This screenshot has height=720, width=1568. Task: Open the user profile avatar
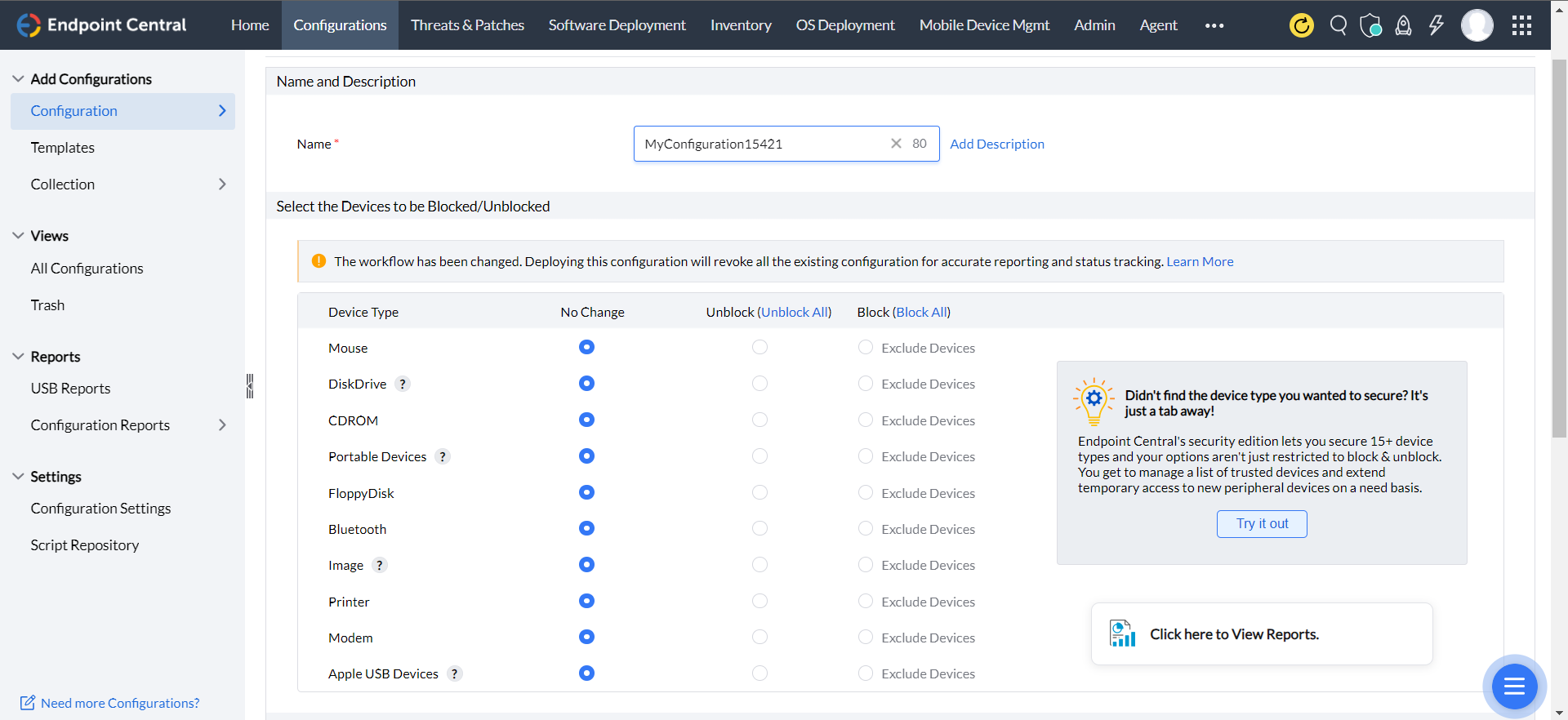(x=1477, y=25)
